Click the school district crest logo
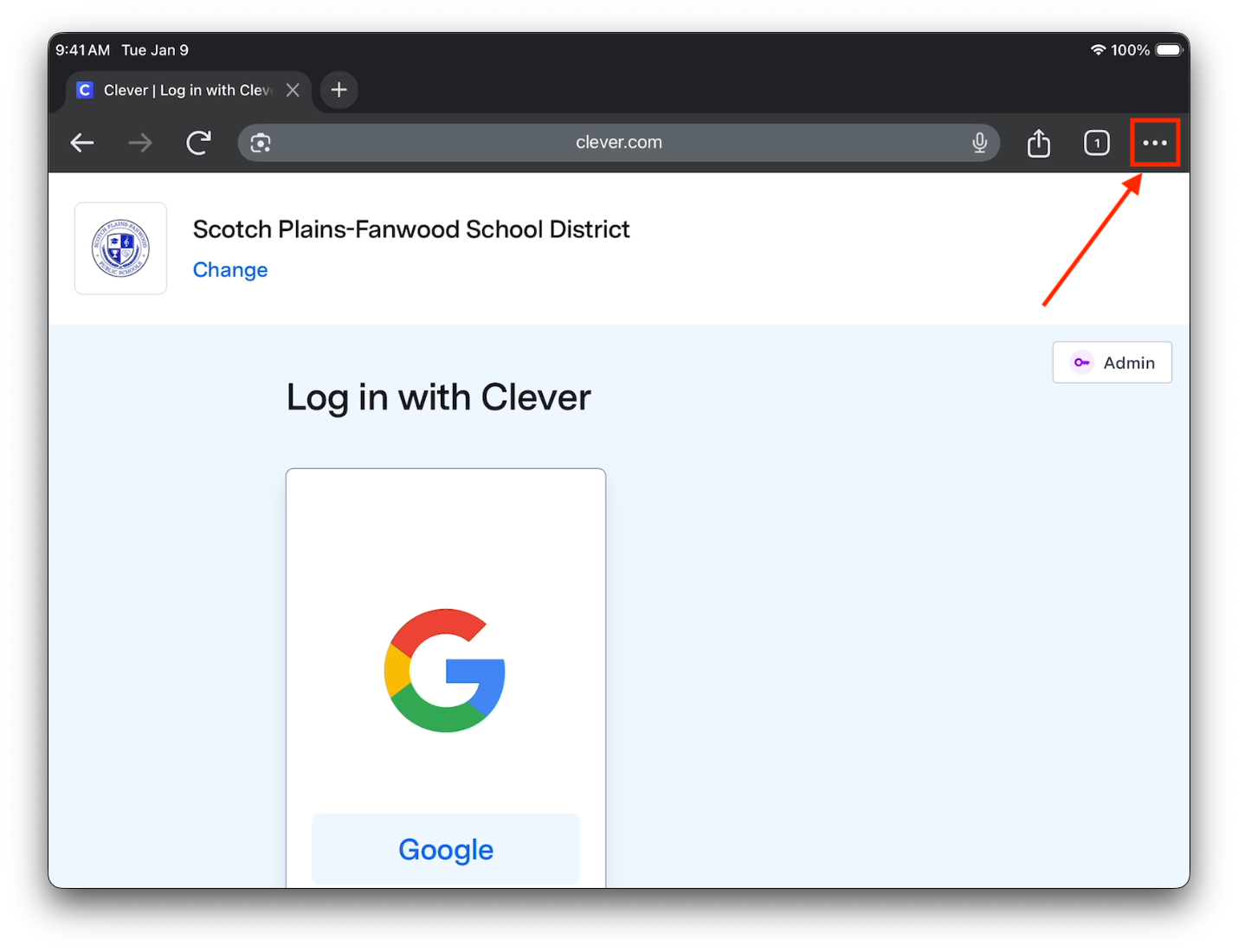The width and height of the screenshot is (1238, 952). 120,248
